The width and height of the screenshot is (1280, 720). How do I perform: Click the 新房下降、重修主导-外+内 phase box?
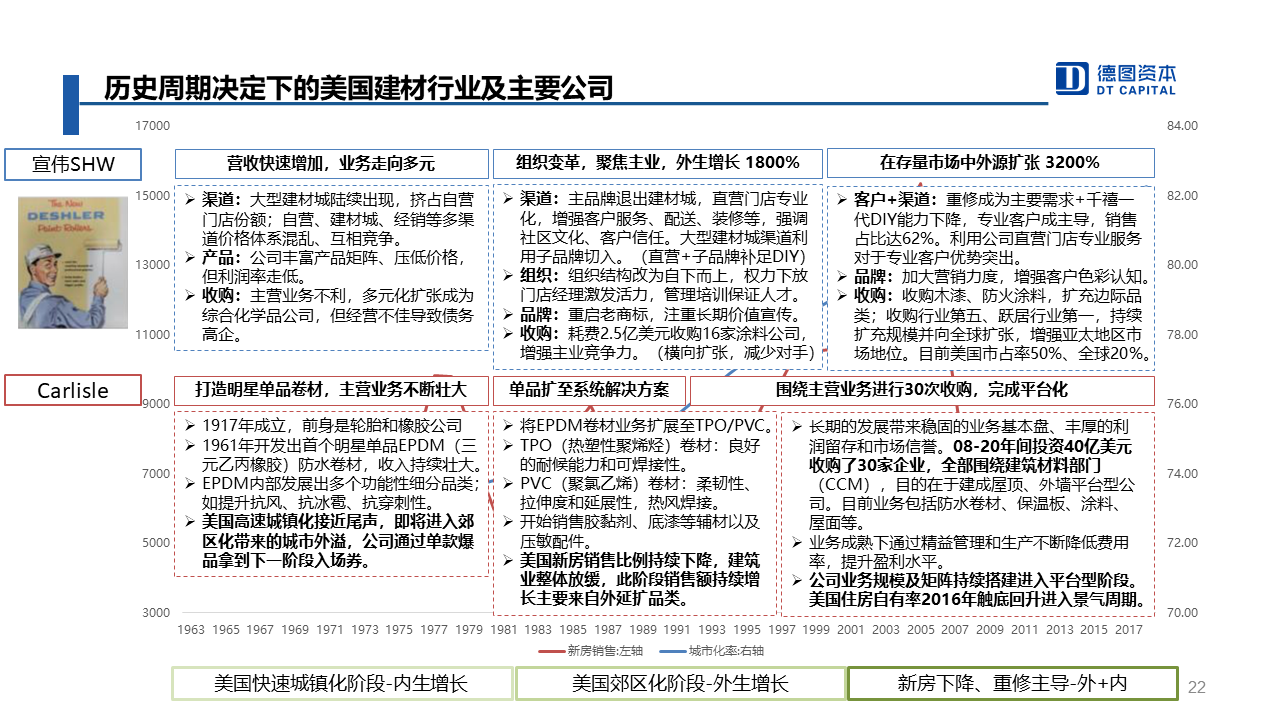(1012, 683)
